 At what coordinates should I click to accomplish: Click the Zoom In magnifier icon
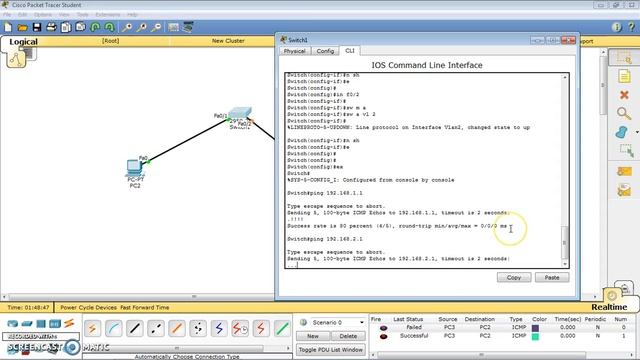[x=127, y=27]
